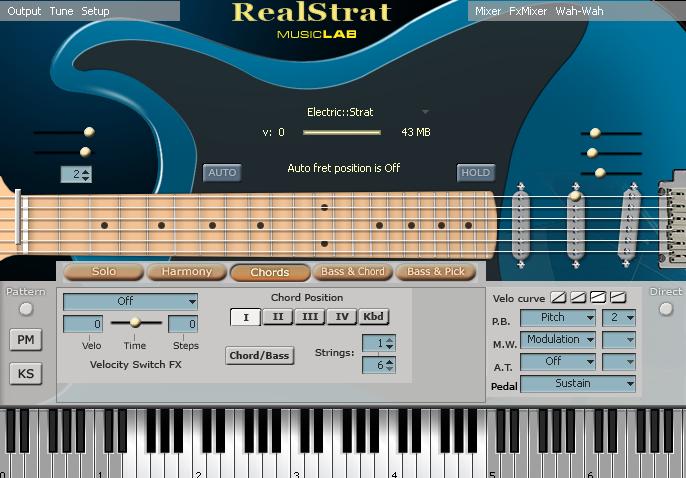This screenshot has width=686, height=478.
Task: Decrease the lower Strings stepper showing 6
Action: tap(390, 369)
